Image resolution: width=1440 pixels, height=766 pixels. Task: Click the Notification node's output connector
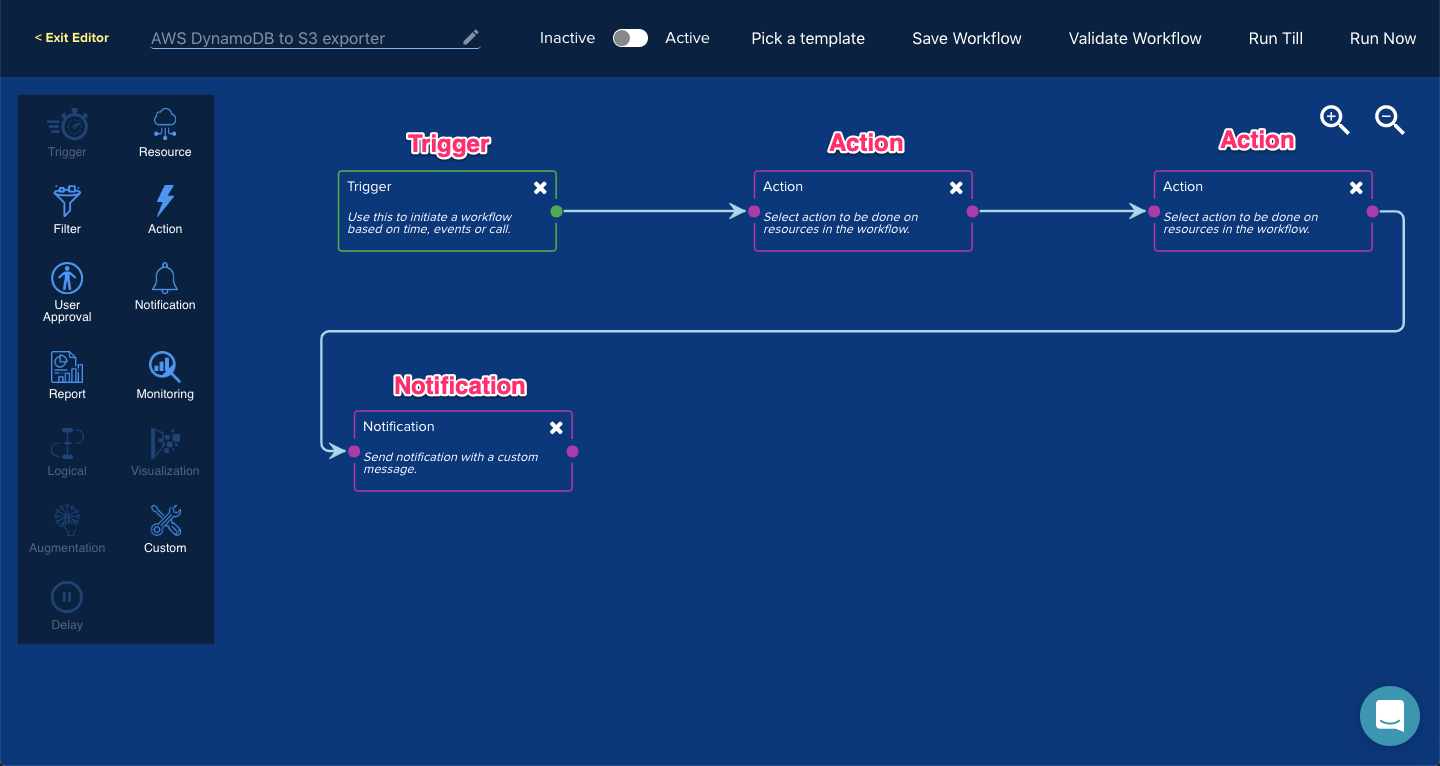(x=572, y=451)
